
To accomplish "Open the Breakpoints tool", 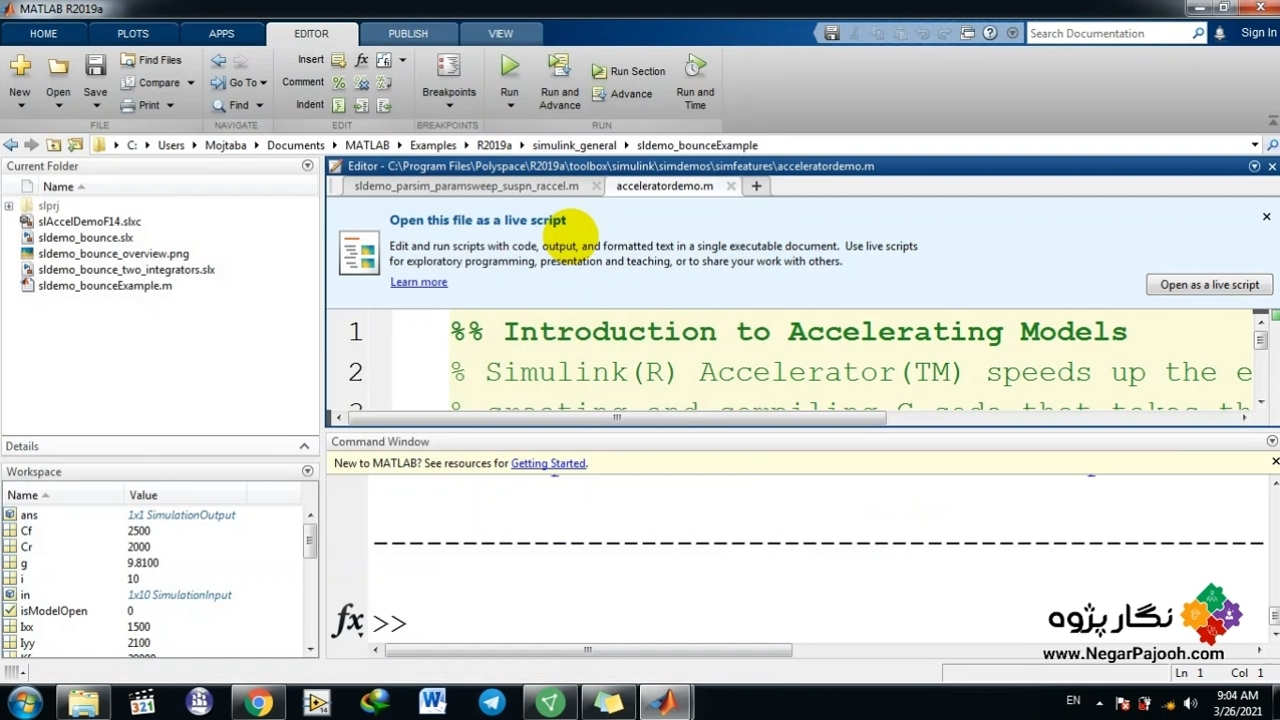I will 448,68.
